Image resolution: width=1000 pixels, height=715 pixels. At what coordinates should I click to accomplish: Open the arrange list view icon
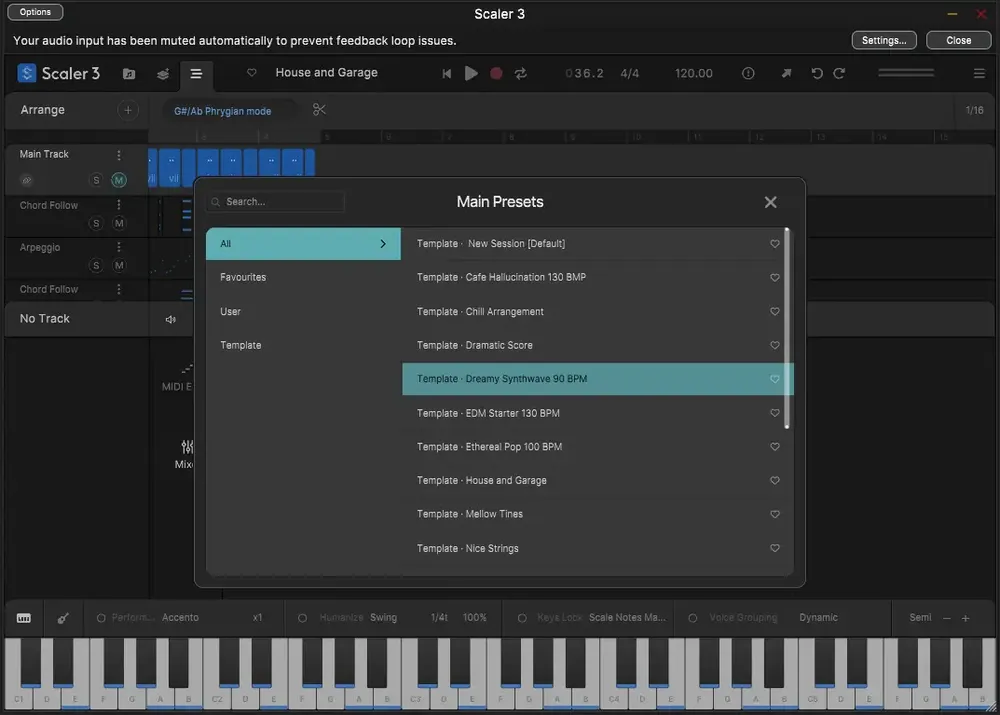point(196,74)
